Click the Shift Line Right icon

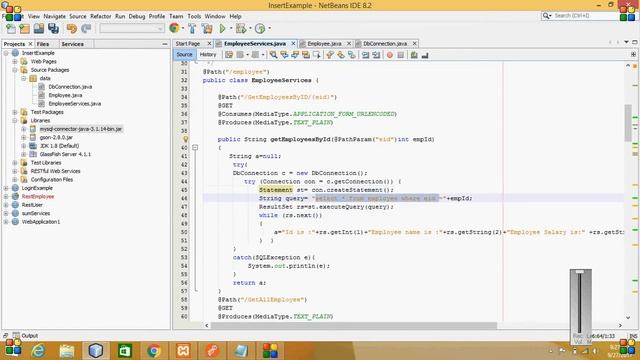376,55
